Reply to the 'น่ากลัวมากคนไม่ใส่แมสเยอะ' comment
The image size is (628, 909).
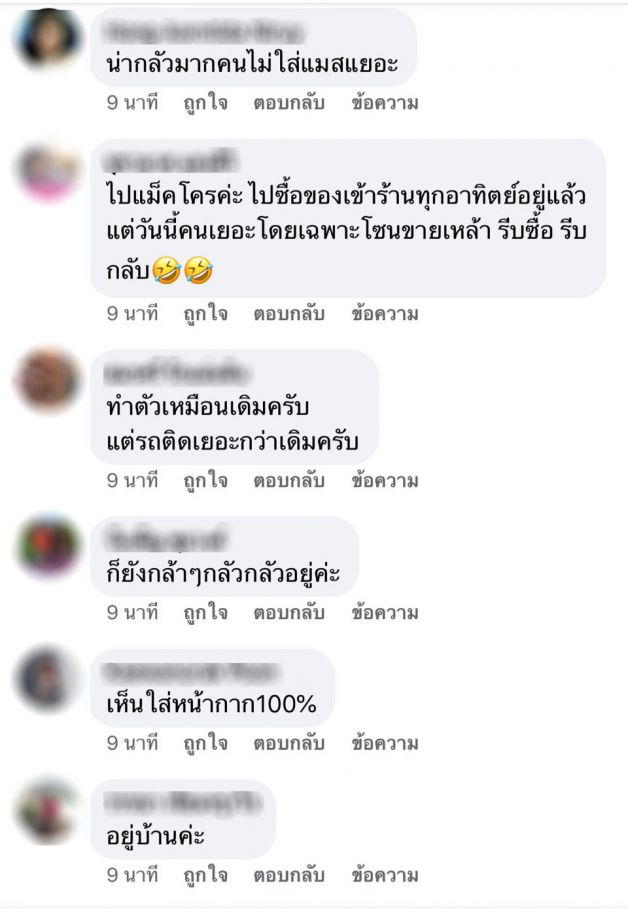(x=288, y=103)
